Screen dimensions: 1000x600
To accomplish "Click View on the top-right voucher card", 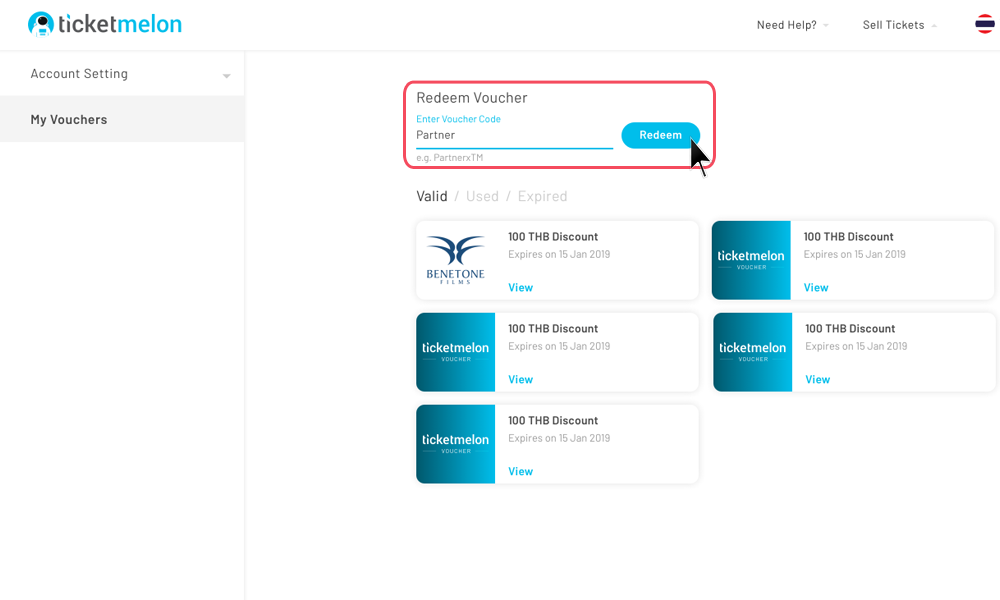I will [816, 287].
